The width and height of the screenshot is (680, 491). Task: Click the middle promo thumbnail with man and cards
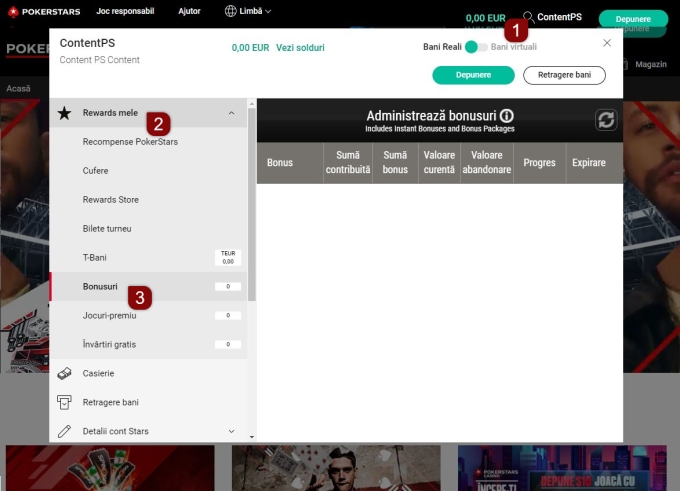(x=336, y=468)
